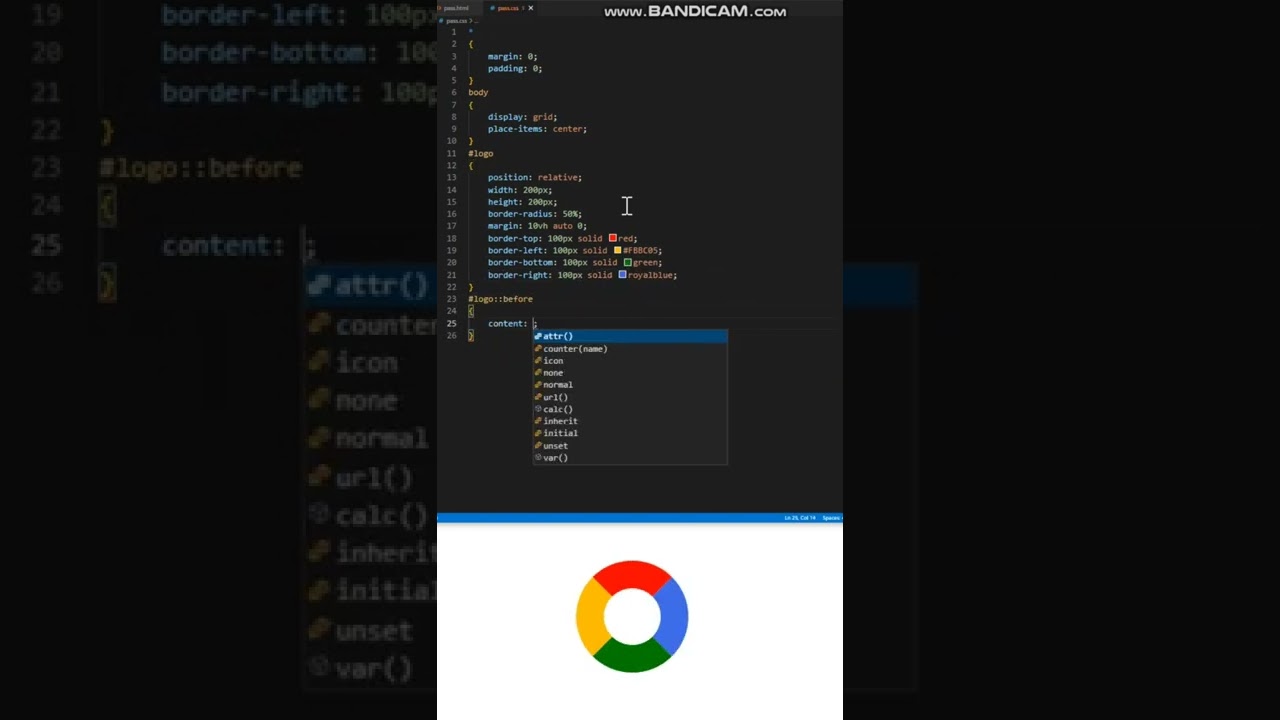Viewport: 1280px width, 720px height.
Task: Click the 'padding: 0;' code line
Action: coord(515,68)
